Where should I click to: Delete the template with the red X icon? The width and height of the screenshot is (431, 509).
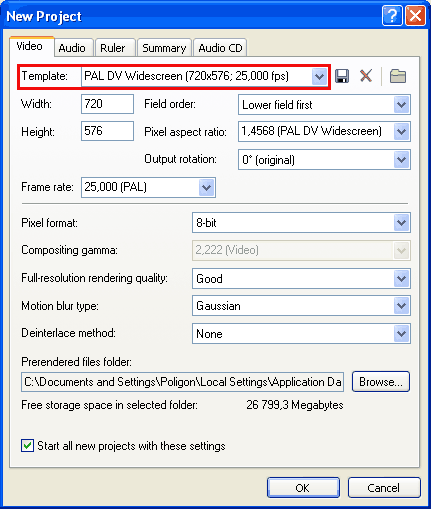(x=366, y=76)
